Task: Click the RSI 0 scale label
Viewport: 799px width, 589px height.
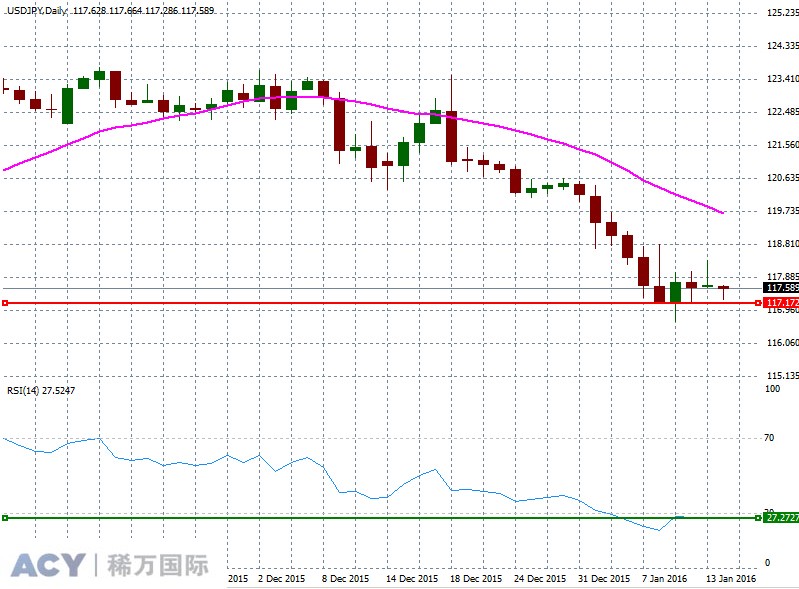Action: [x=768, y=563]
